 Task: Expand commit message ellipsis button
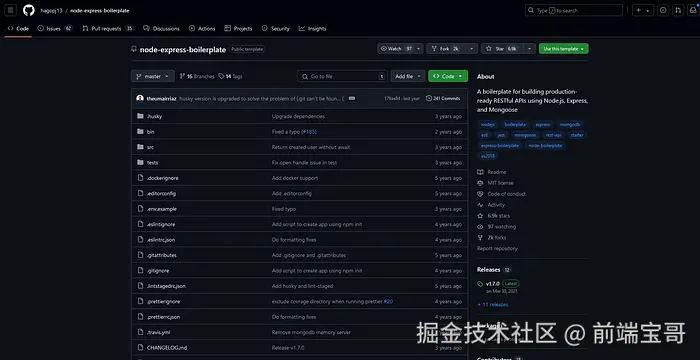[352, 98]
